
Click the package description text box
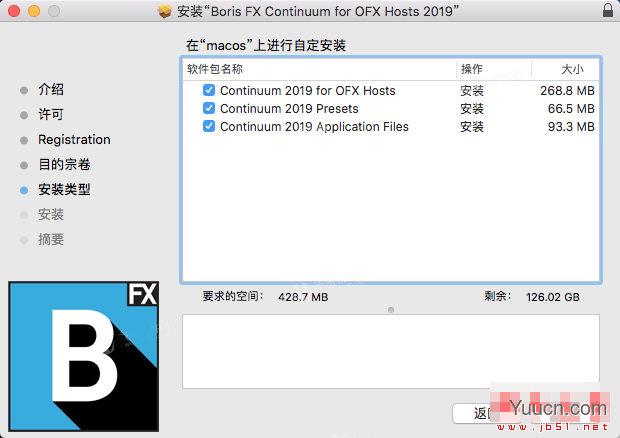[x=391, y=351]
